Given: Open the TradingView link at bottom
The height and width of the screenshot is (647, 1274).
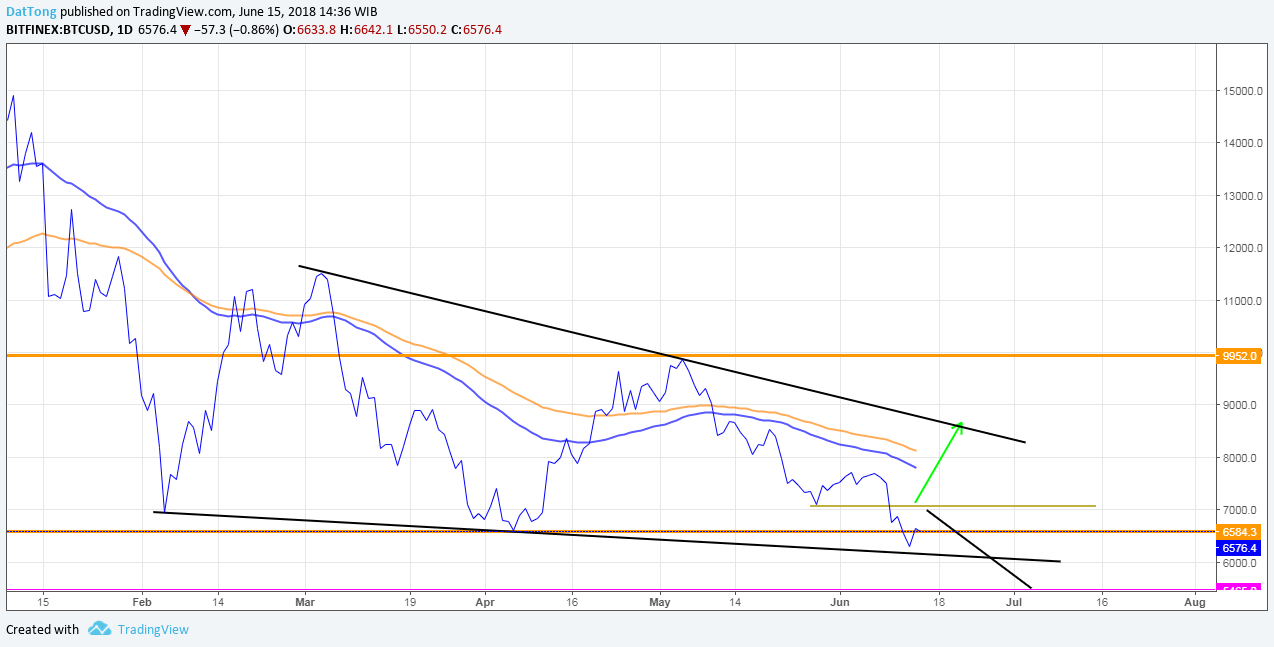Looking at the screenshot, I should coord(153,629).
